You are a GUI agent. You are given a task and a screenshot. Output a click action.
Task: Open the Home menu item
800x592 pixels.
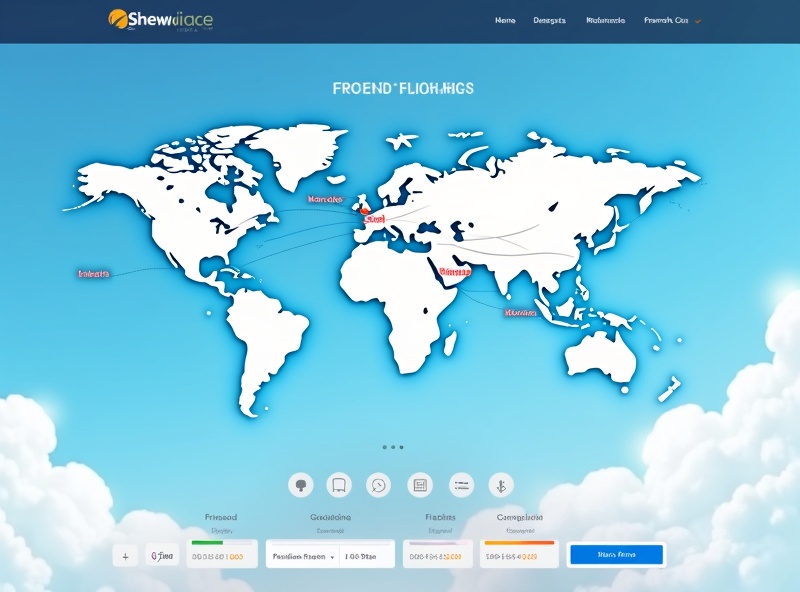pyautogui.click(x=505, y=18)
